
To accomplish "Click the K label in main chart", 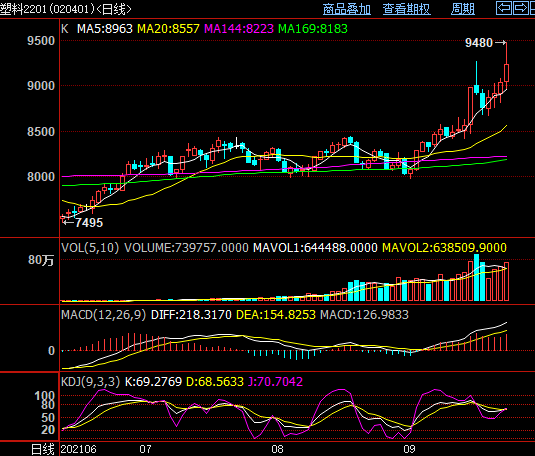I will pyautogui.click(x=64, y=29).
